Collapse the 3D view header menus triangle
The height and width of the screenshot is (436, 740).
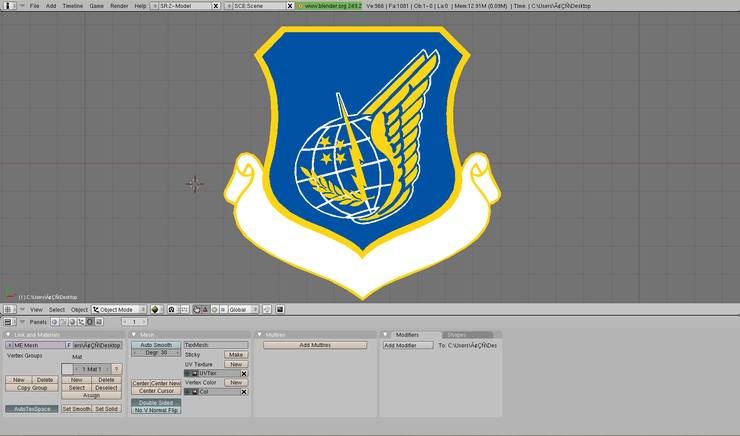[x=22, y=310]
